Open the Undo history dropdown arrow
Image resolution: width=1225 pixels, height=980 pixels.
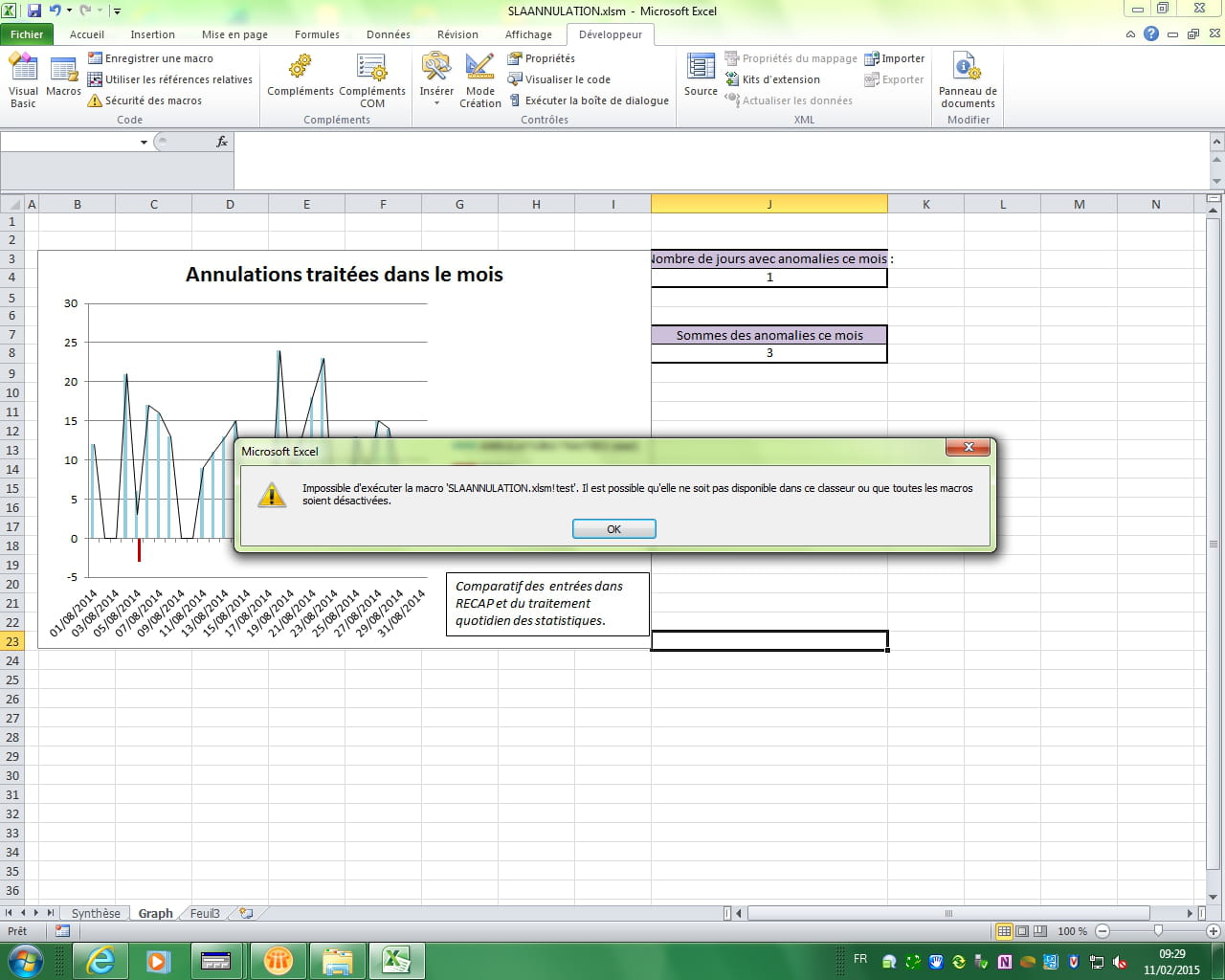[69, 11]
